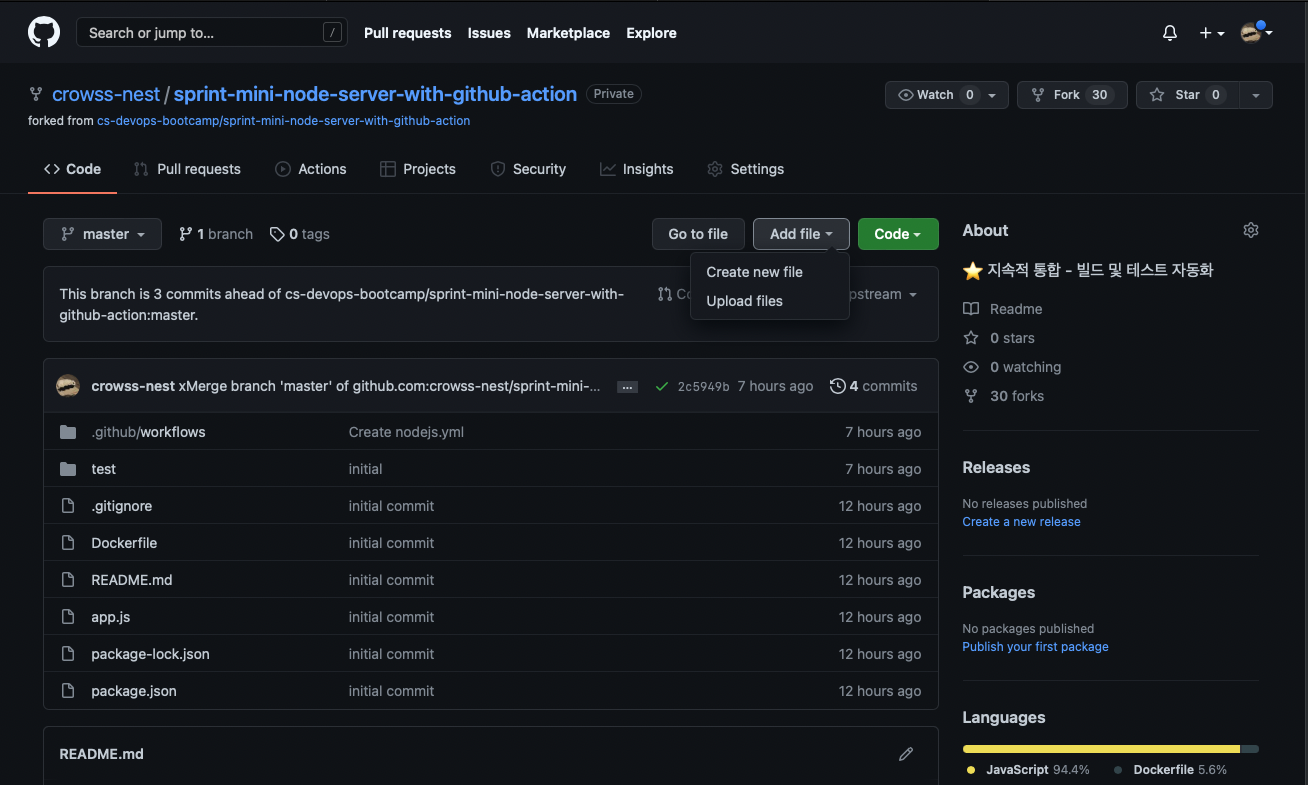View 0 watching in About section
The height and width of the screenshot is (785, 1308).
tap(1012, 367)
